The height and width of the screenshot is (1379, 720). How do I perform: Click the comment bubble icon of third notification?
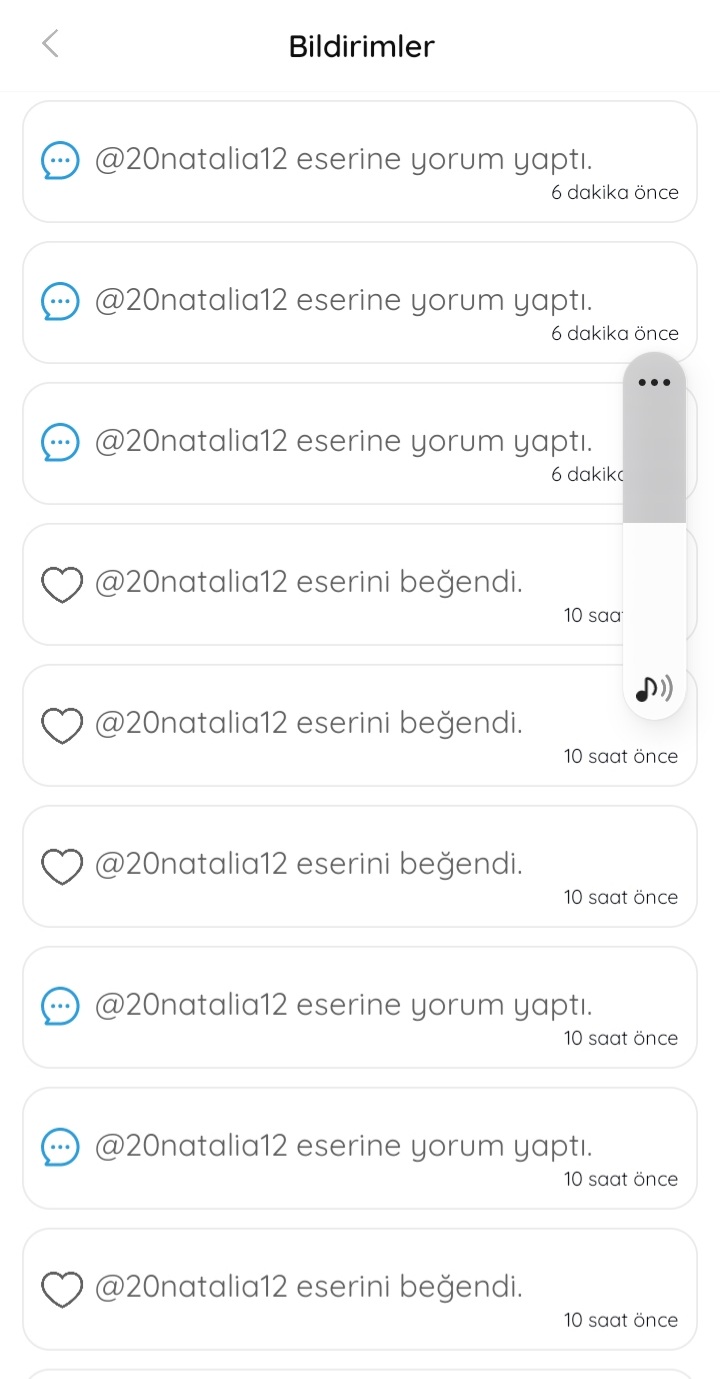point(60,442)
